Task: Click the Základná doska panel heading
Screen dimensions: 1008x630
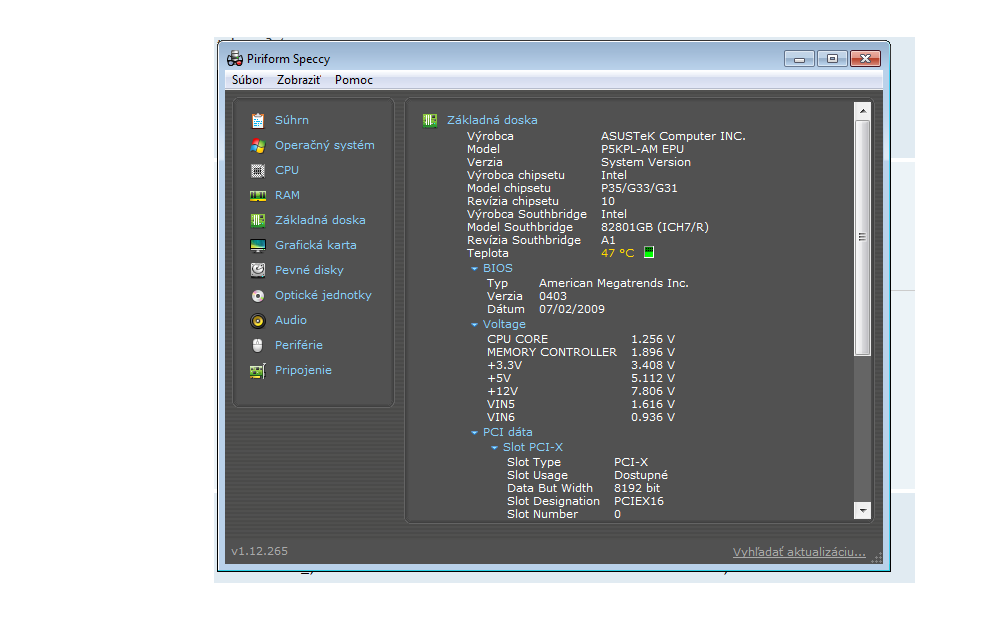Action: pyautogui.click(x=492, y=120)
